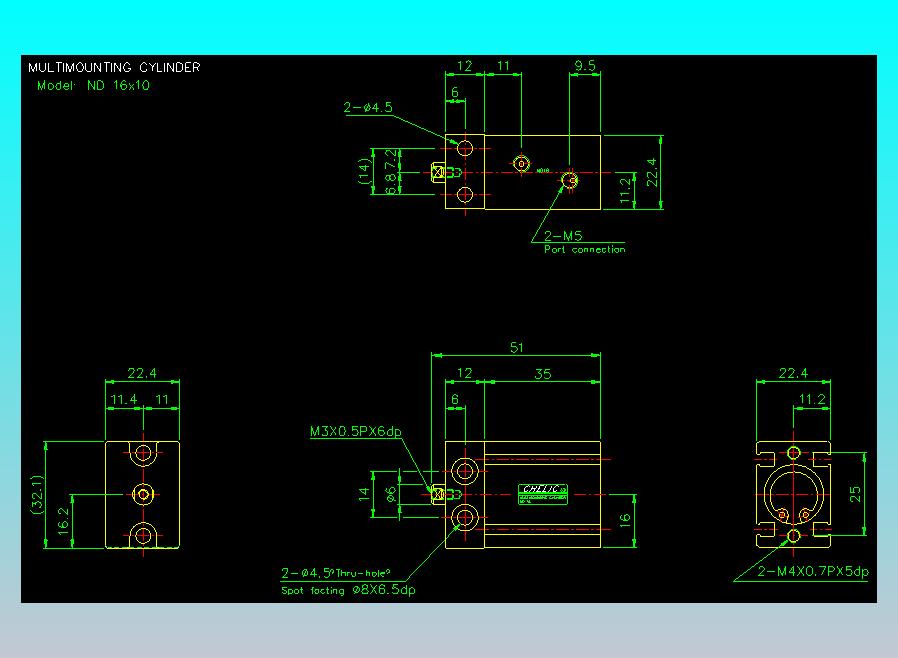898x658 pixels.
Task: Click the 2-ø4.5 callout without Thru-hole note
Action: (x=368, y=108)
